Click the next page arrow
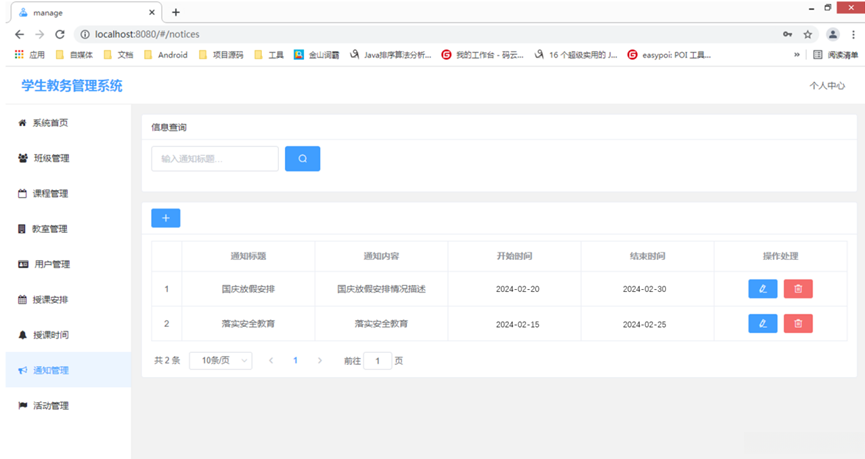This screenshot has width=865, height=459. [x=319, y=360]
